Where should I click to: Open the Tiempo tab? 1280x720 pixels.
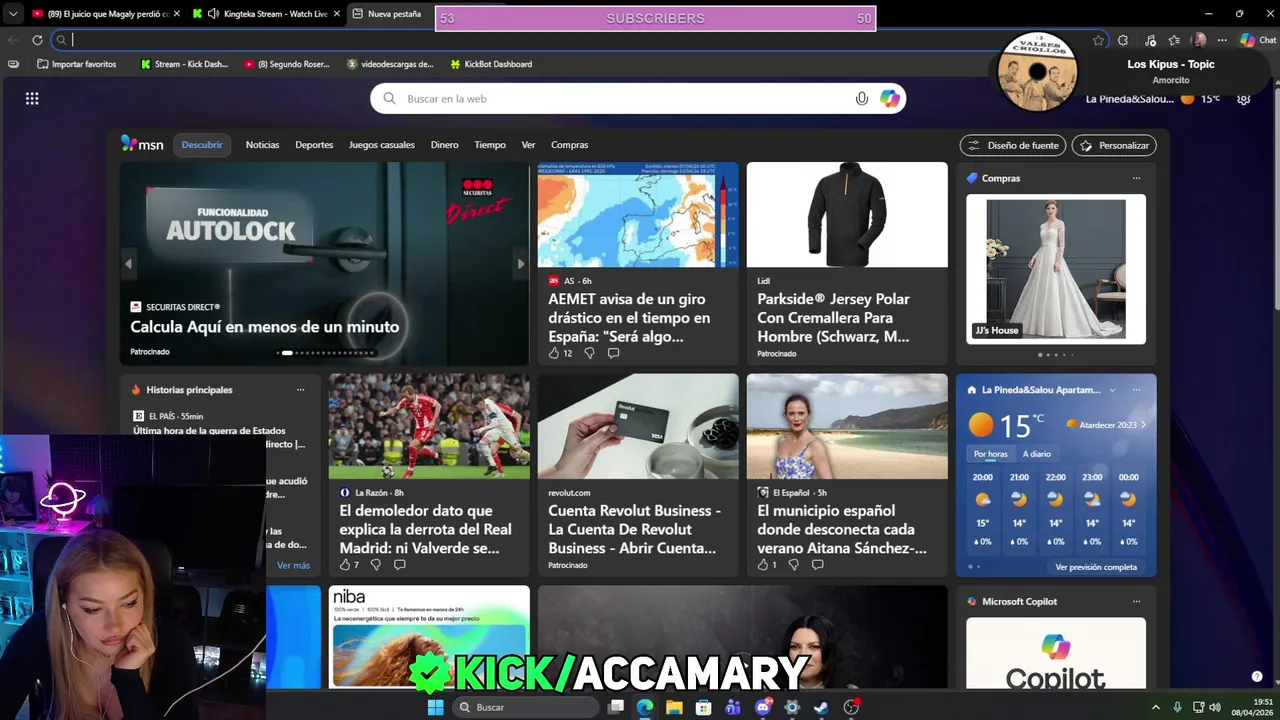click(x=490, y=145)
